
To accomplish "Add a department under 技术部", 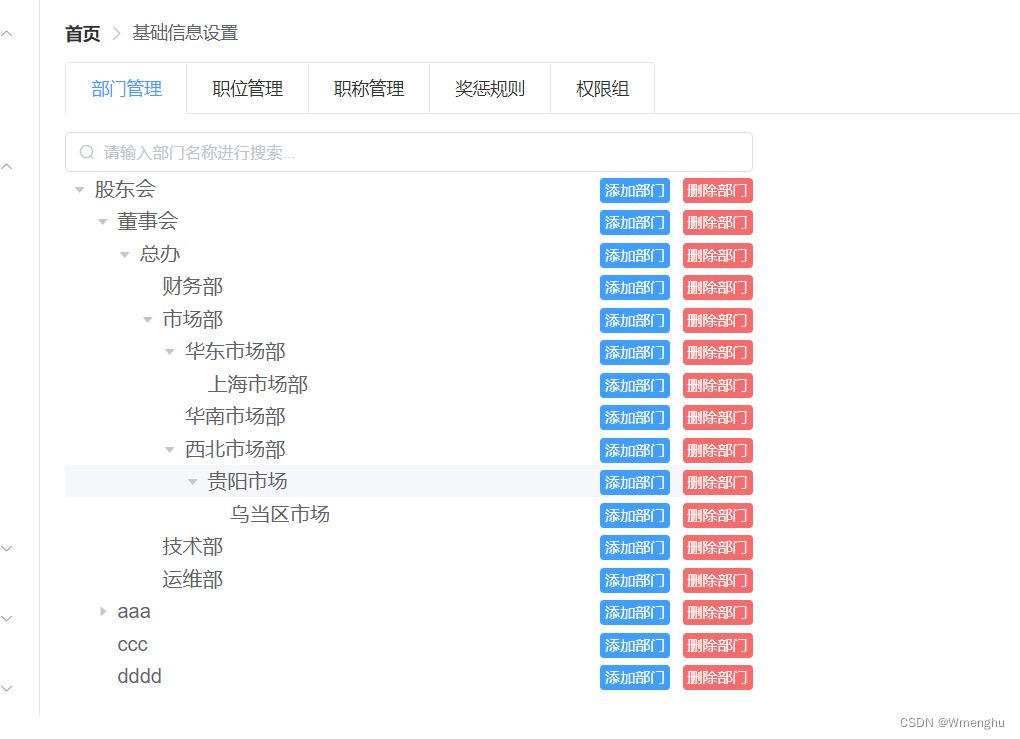I will click(634, 548).
